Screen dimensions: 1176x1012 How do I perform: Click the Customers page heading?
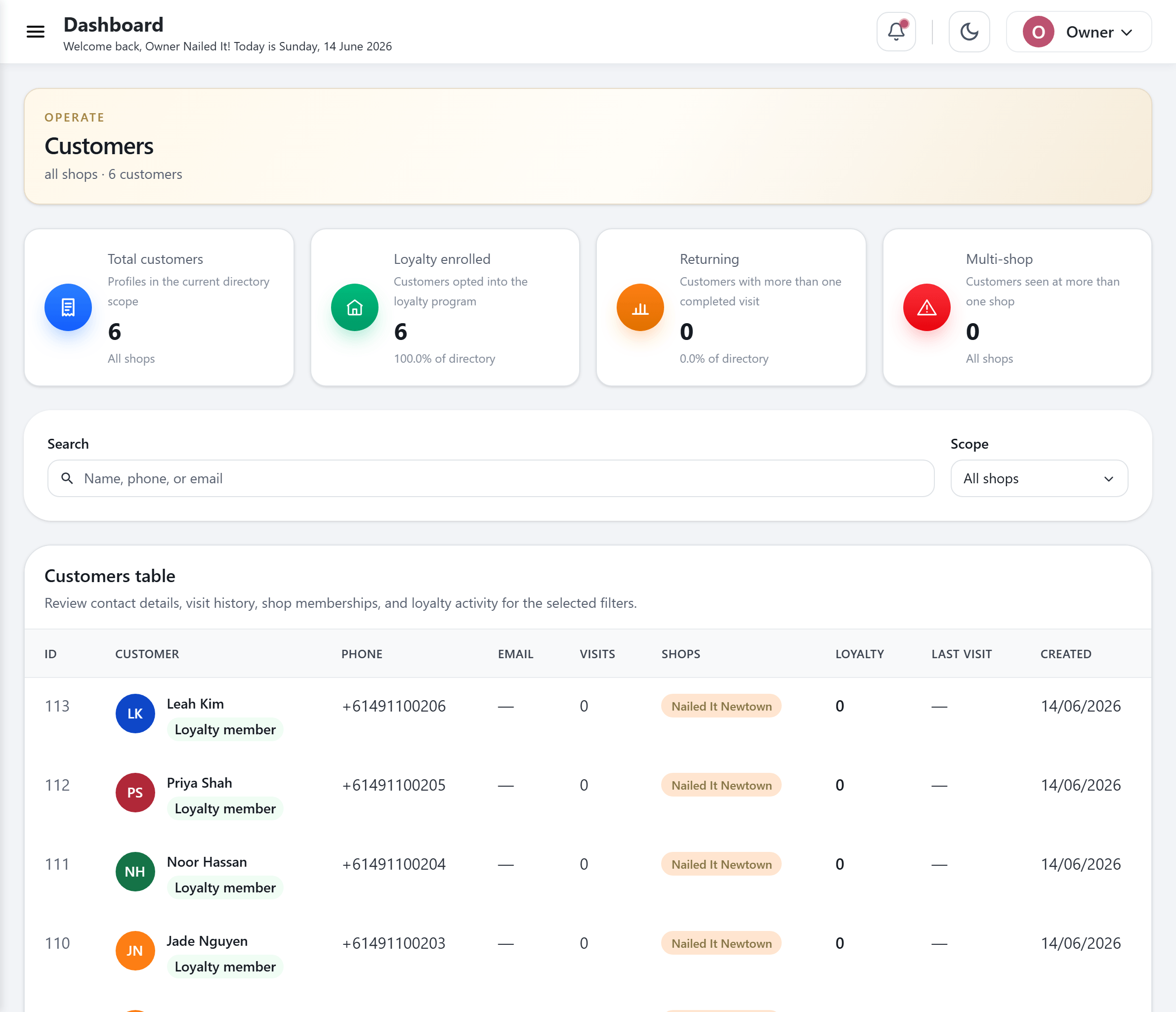tap(99, 146)
